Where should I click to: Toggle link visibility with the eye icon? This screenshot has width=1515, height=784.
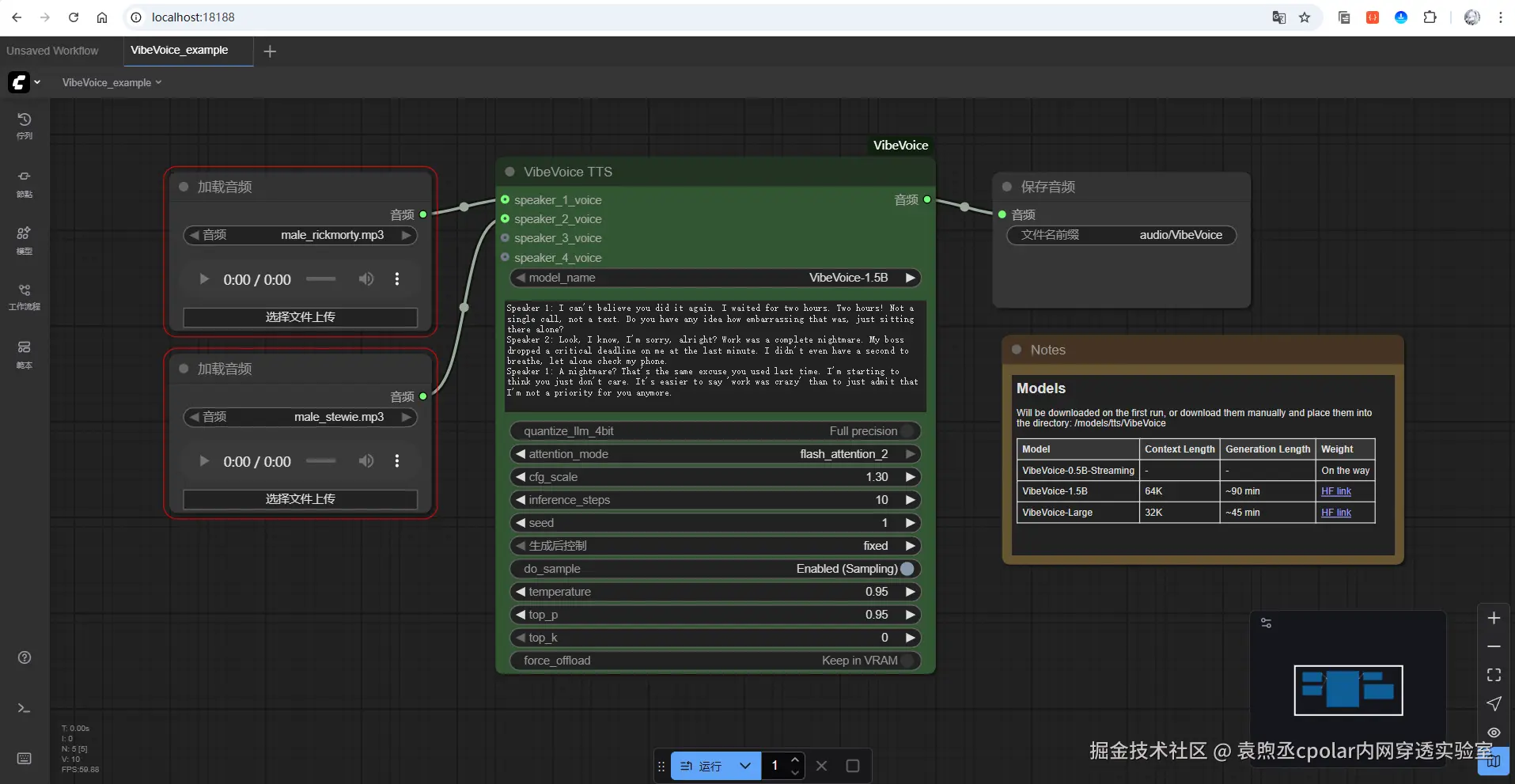[x=1494, y=733]
